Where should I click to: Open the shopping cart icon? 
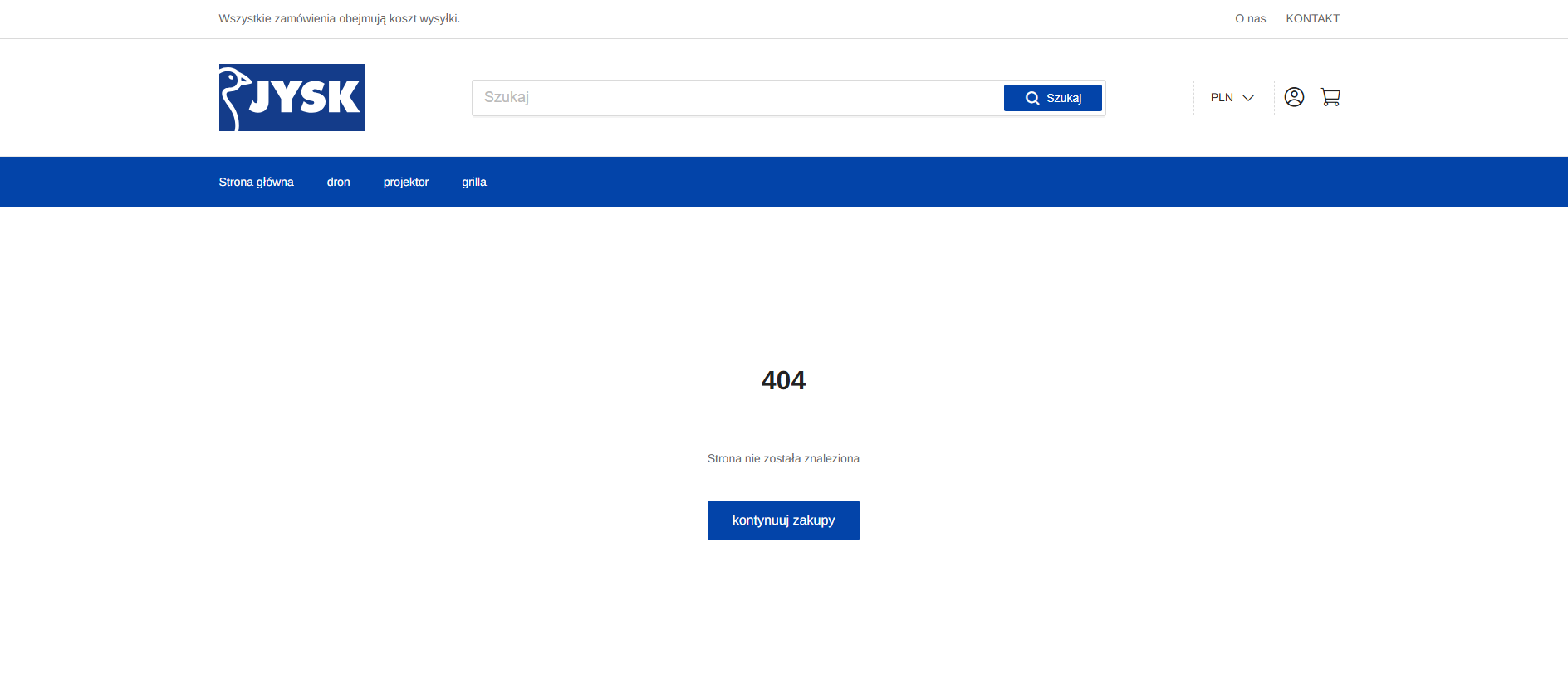(1330, 97)
